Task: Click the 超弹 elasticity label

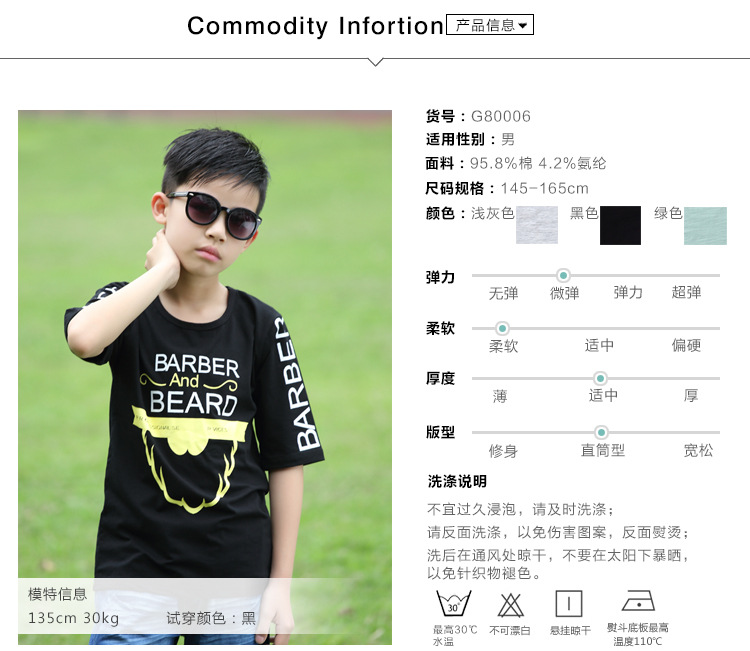Action: tap(686, 292)
